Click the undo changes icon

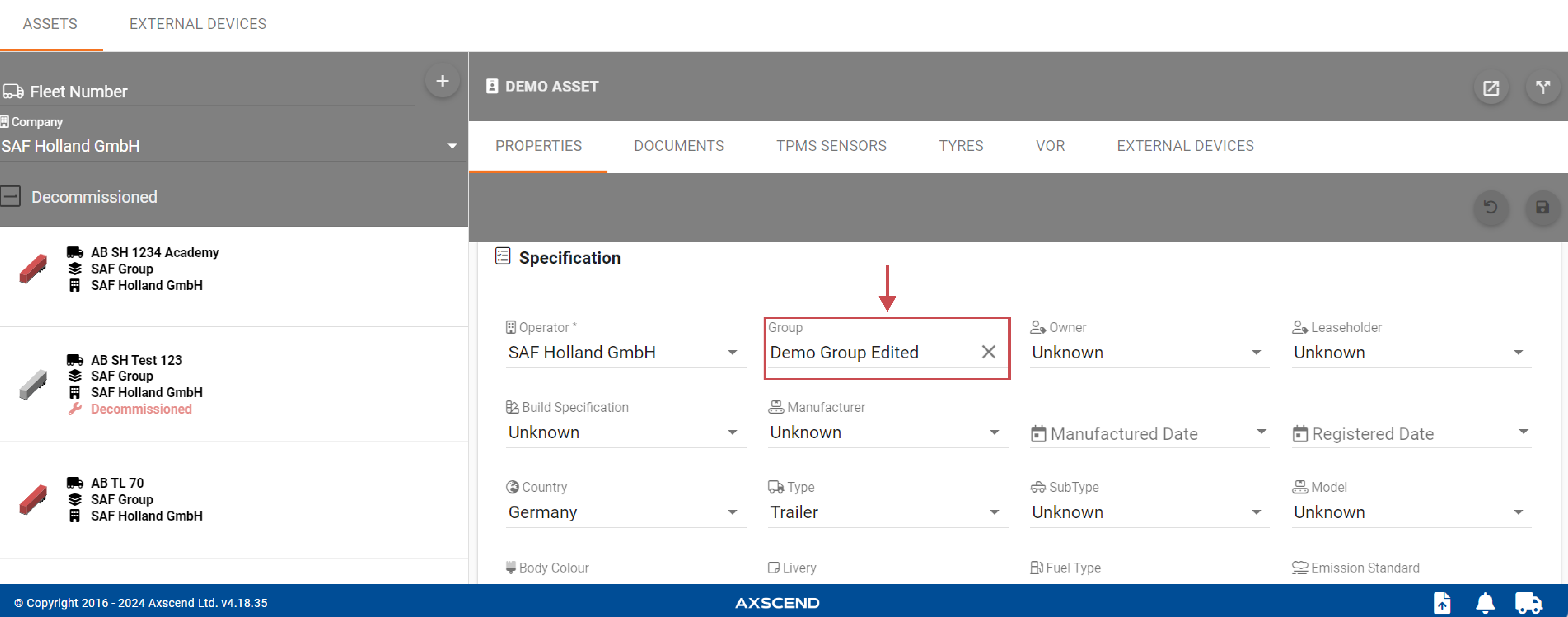(x=1490, y=208)
